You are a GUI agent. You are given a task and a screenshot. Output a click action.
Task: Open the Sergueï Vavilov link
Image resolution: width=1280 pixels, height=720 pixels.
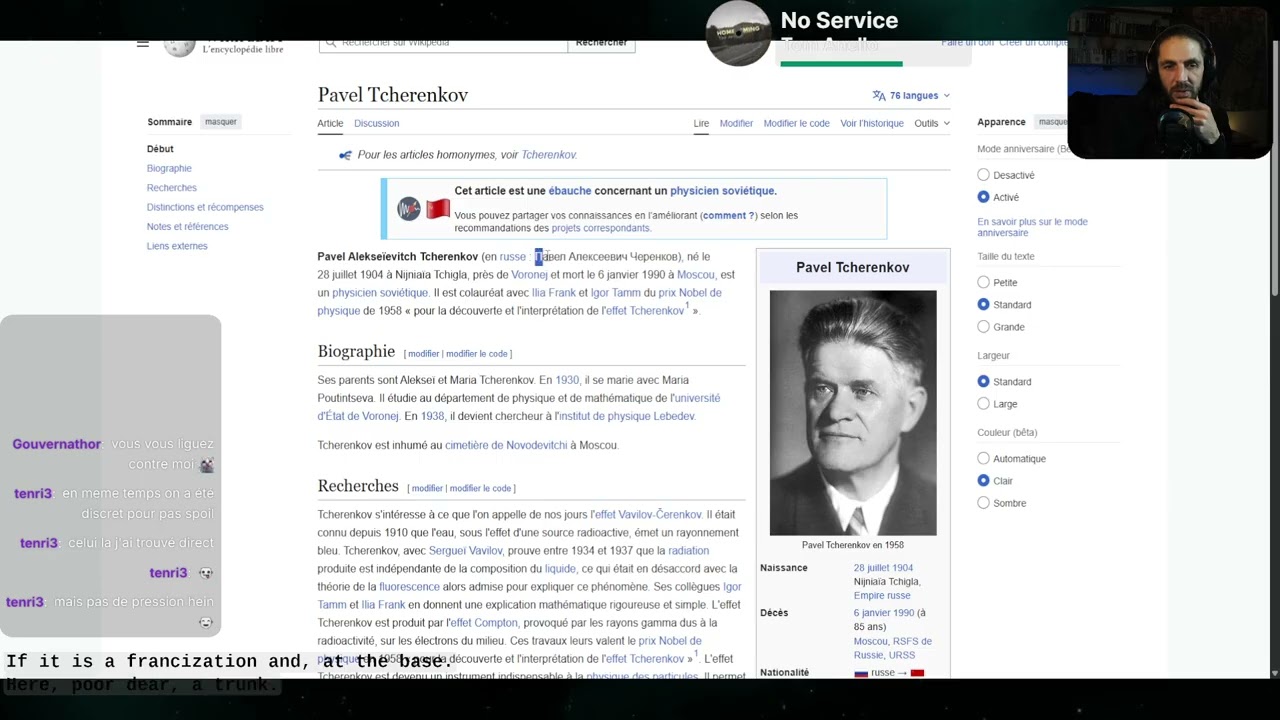pyautogui.click(x=466, y=551)
